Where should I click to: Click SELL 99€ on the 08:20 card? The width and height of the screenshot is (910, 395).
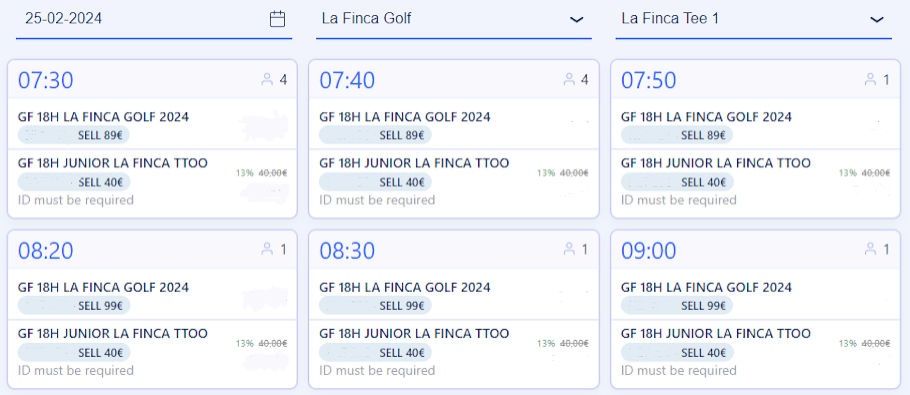tap(74, 306)
